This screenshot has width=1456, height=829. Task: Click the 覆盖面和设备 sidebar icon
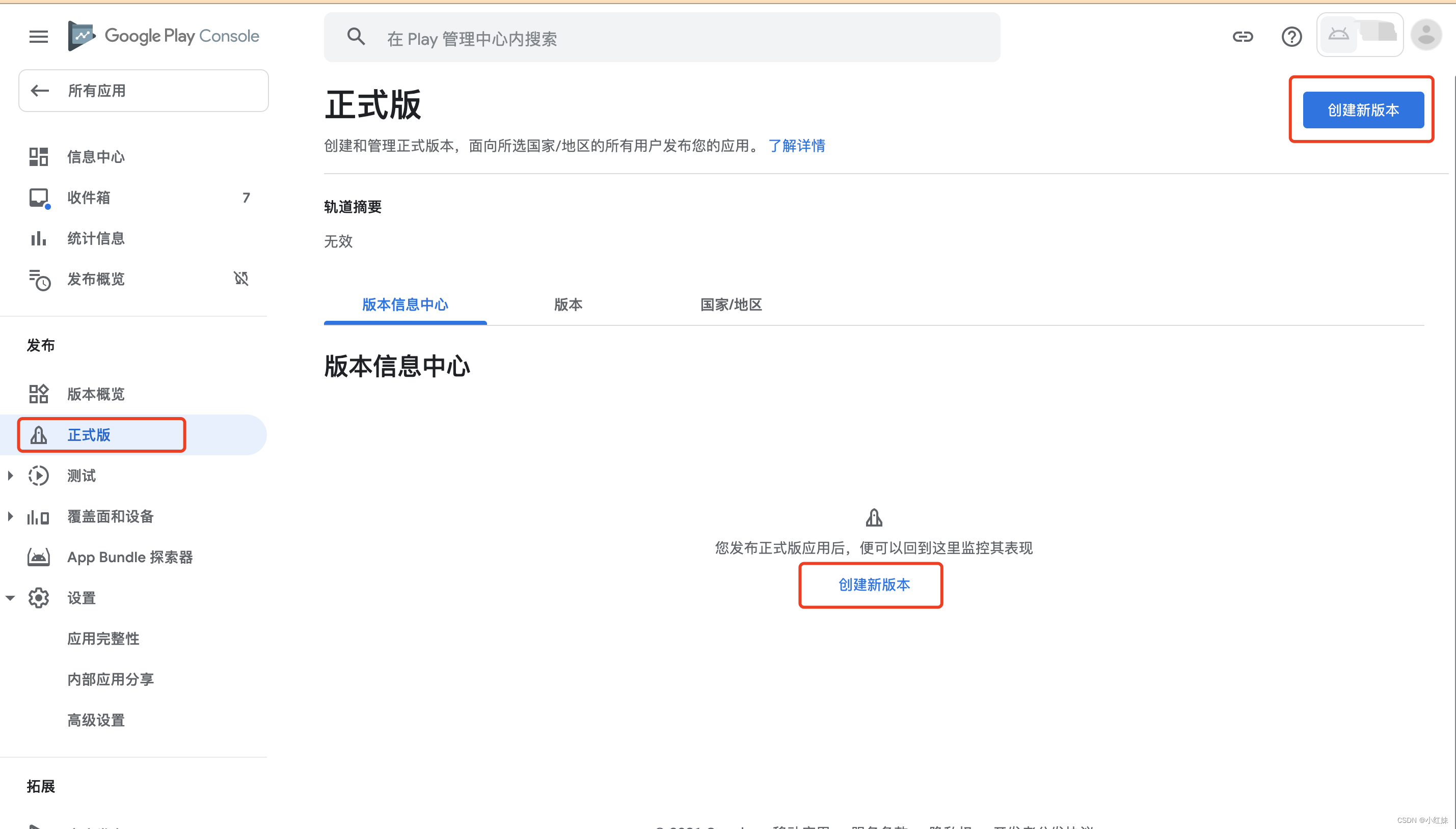(39, 517)
